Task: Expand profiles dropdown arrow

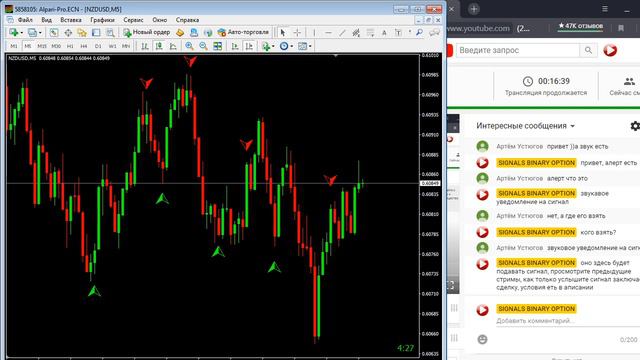Action: pyautogui.click(x=40, y=33)
